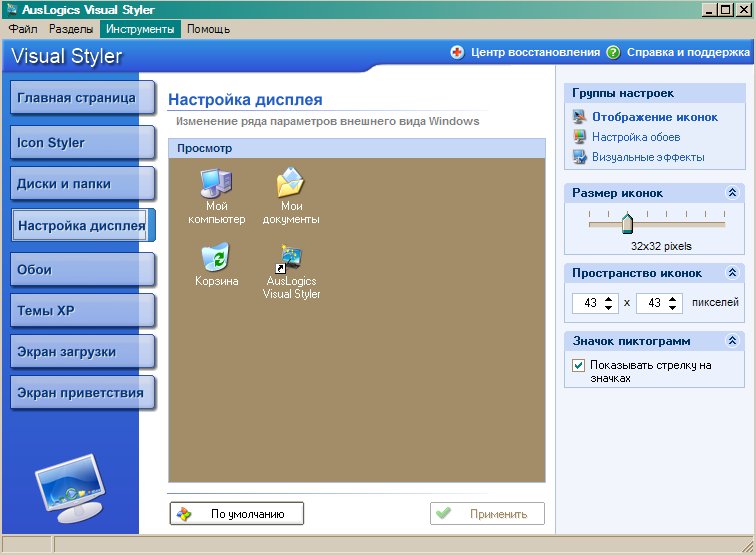Click the Визуальные эффекты icon
Screen dimensions: 756x555
point(579,157)
